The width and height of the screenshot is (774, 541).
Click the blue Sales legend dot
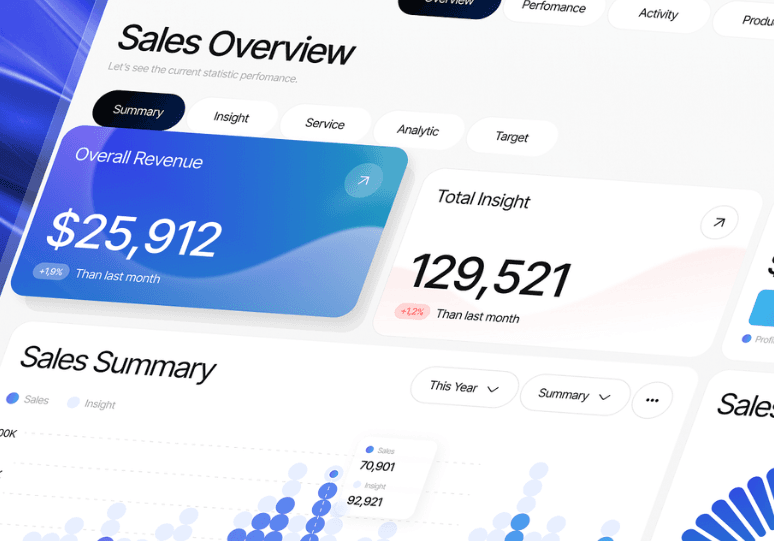(12, 398)
